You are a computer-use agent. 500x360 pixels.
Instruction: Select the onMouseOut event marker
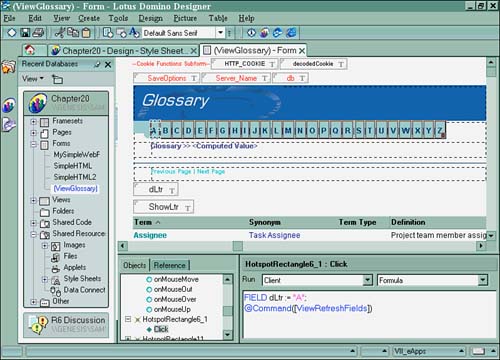149,289
